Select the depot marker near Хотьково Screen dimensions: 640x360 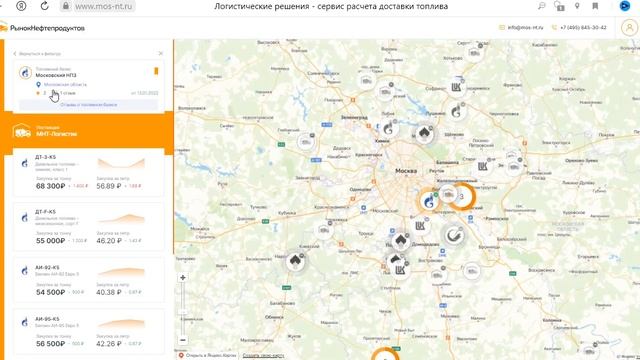[x=475, y=53]
